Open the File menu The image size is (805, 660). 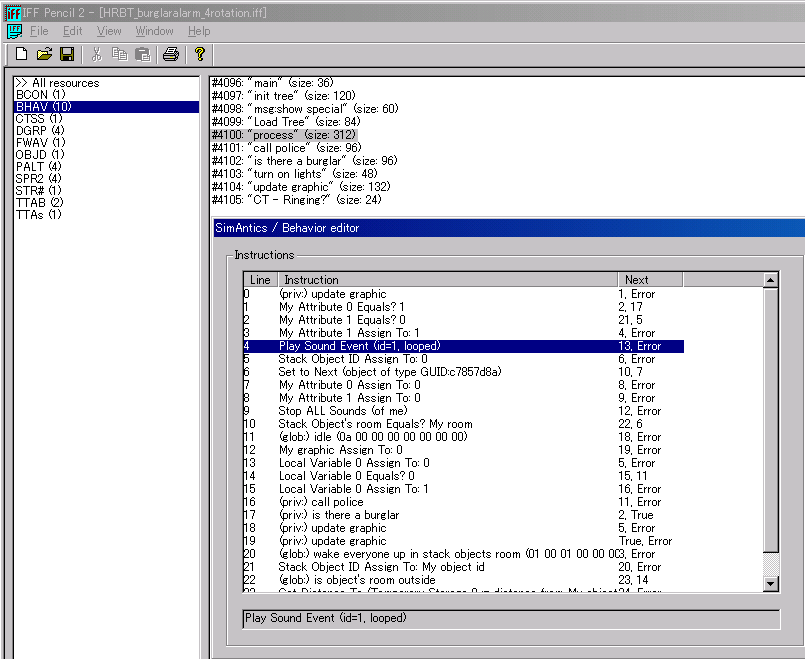[x=39, y=31]
